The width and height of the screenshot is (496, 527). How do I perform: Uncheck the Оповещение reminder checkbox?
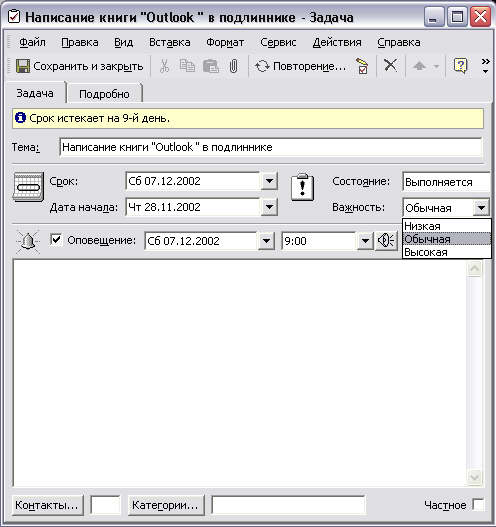tap(56, 240)
